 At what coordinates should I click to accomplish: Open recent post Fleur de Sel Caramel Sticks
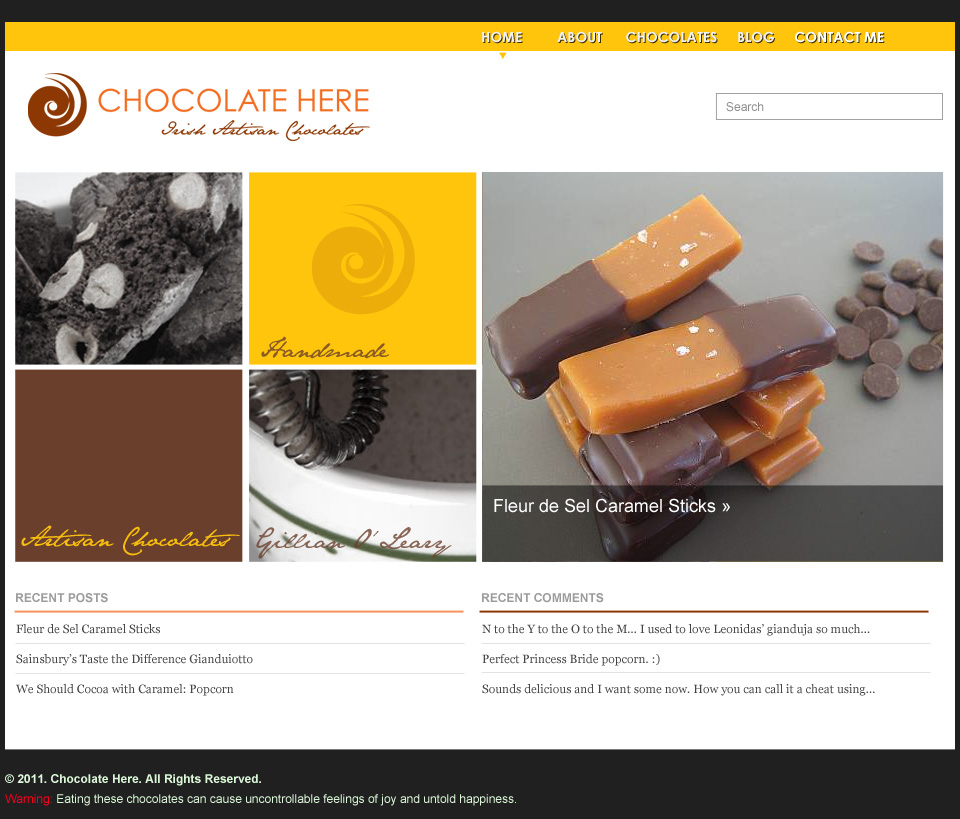(88, 629)
